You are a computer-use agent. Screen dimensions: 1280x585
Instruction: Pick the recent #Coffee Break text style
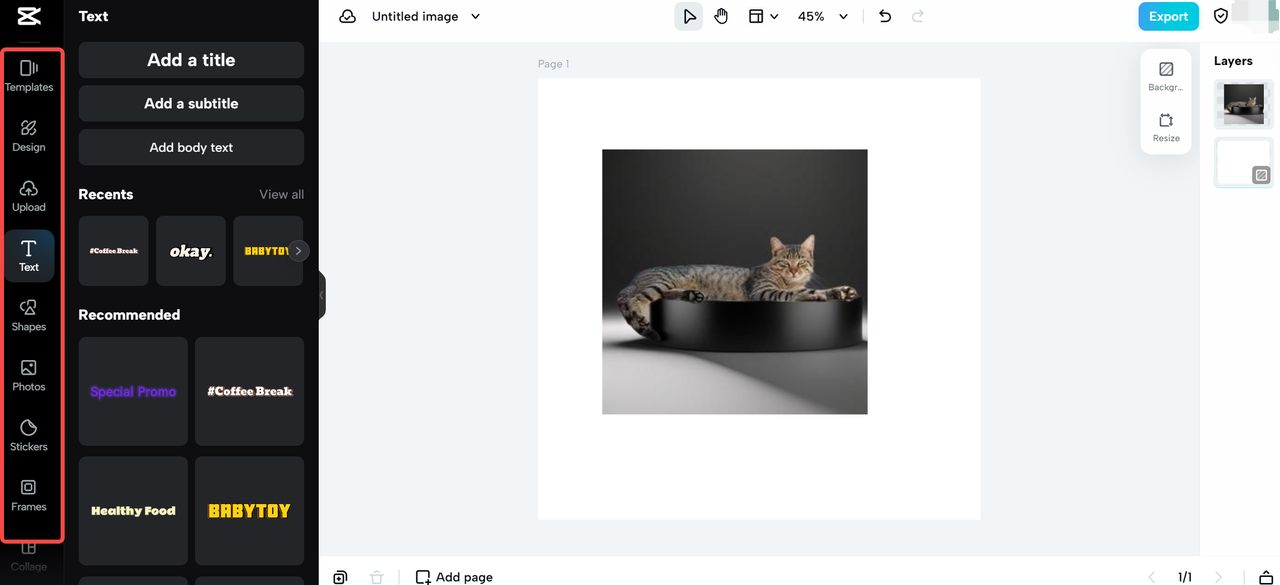click(114, 251)
